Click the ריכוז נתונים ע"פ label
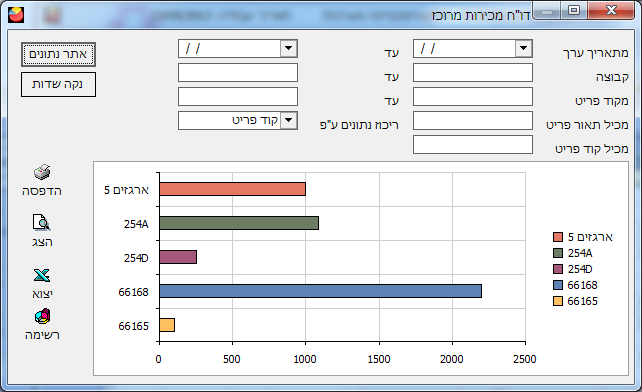The image size is (642, 392). pos(359,125)
